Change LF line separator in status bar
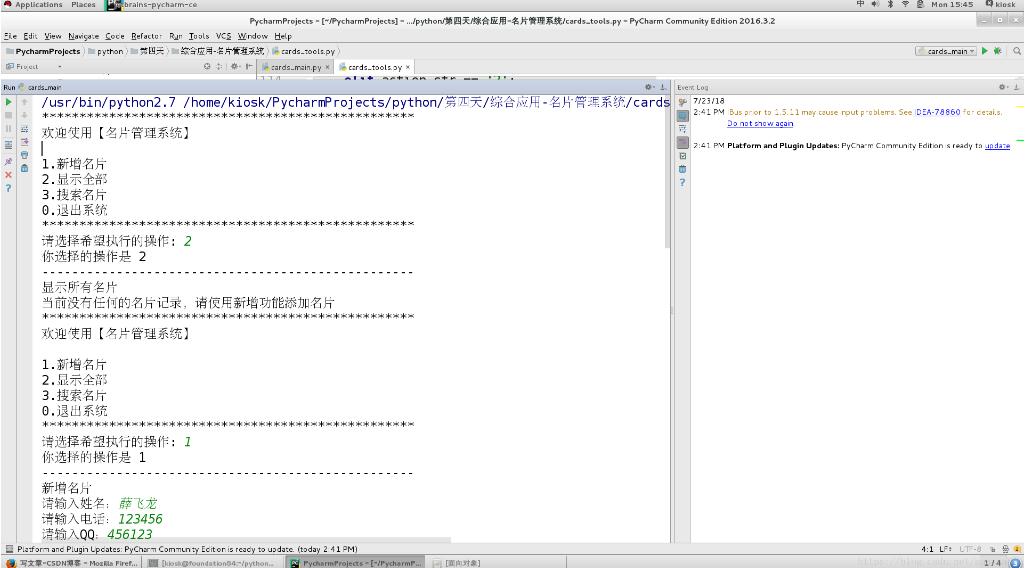Image resolution: width=1025 pixels, height=568 pixels. (945, 549)
